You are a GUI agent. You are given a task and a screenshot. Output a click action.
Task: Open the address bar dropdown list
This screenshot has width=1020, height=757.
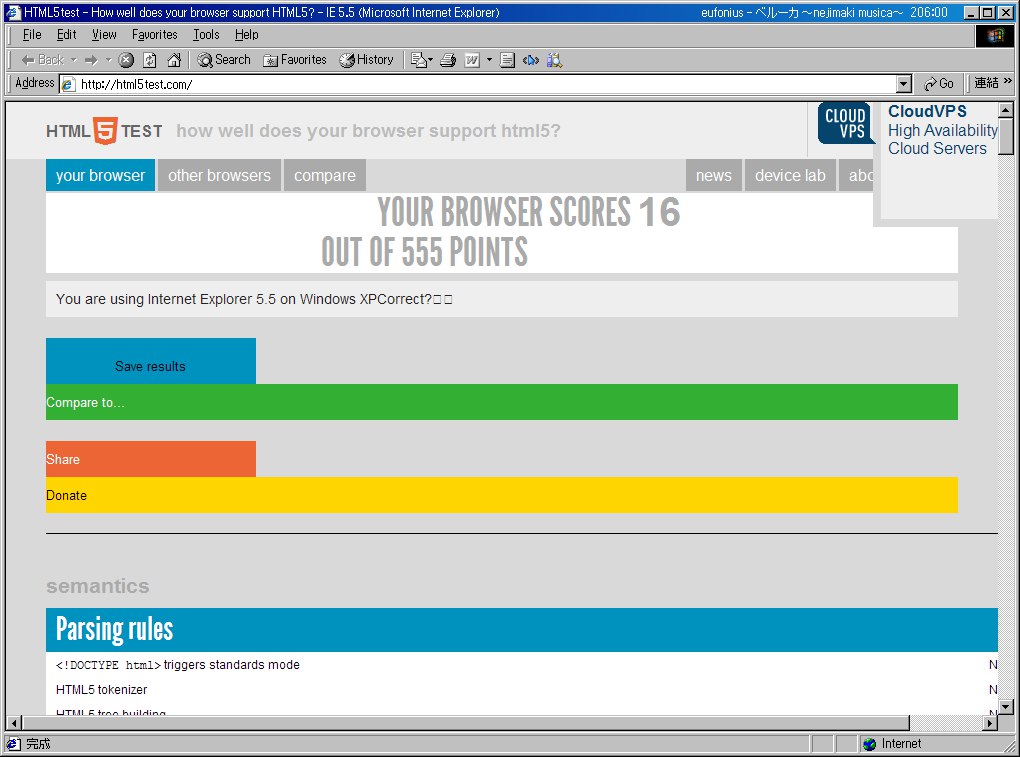click(x=904, y=84)
